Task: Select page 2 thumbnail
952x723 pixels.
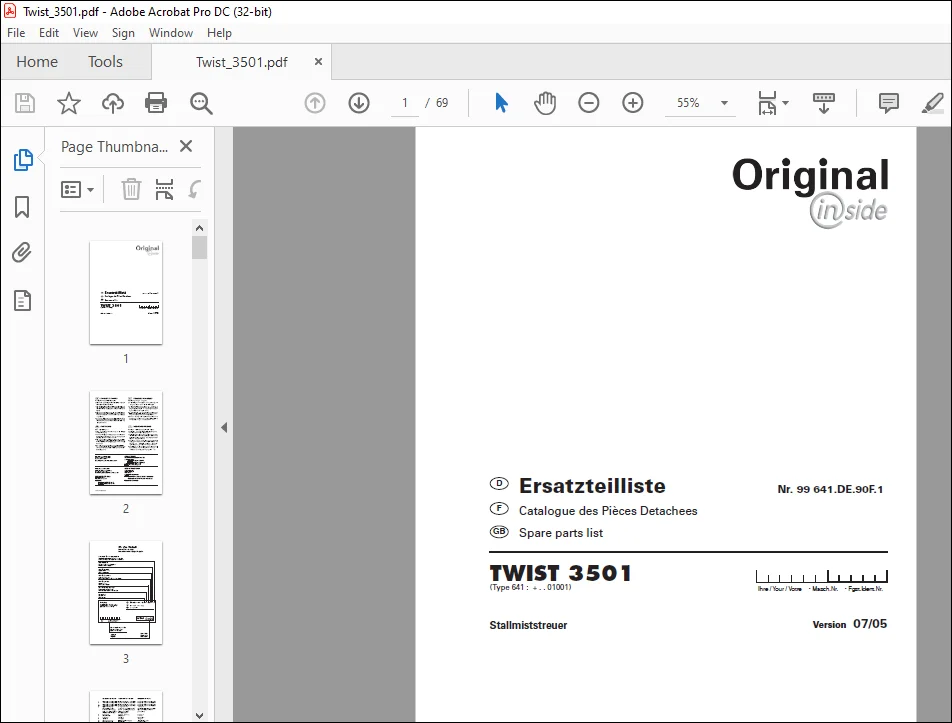Action: tap(126, 443)
